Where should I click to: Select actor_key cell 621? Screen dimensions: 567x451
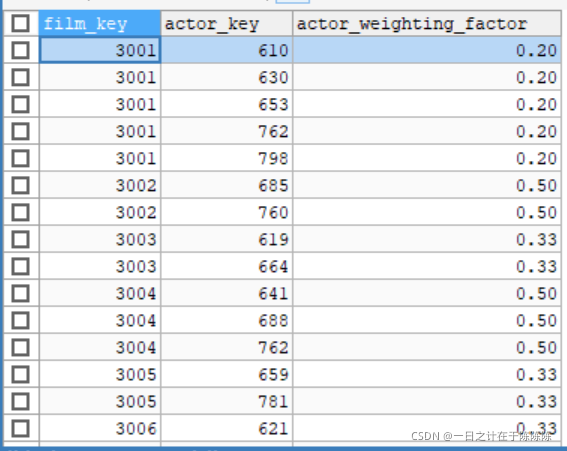tap(227, 429)
